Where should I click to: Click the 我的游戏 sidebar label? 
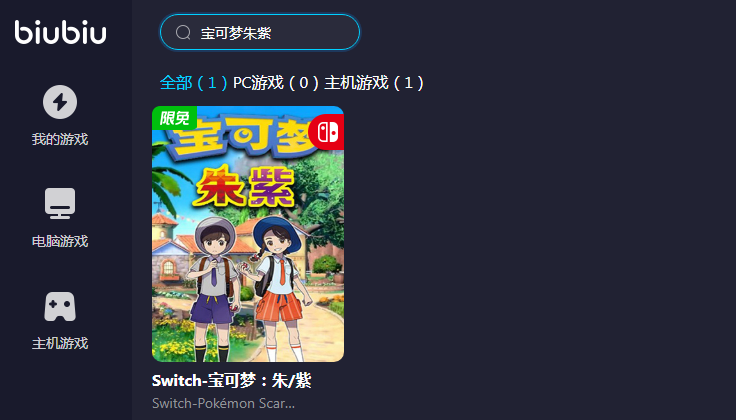(60, 139)
